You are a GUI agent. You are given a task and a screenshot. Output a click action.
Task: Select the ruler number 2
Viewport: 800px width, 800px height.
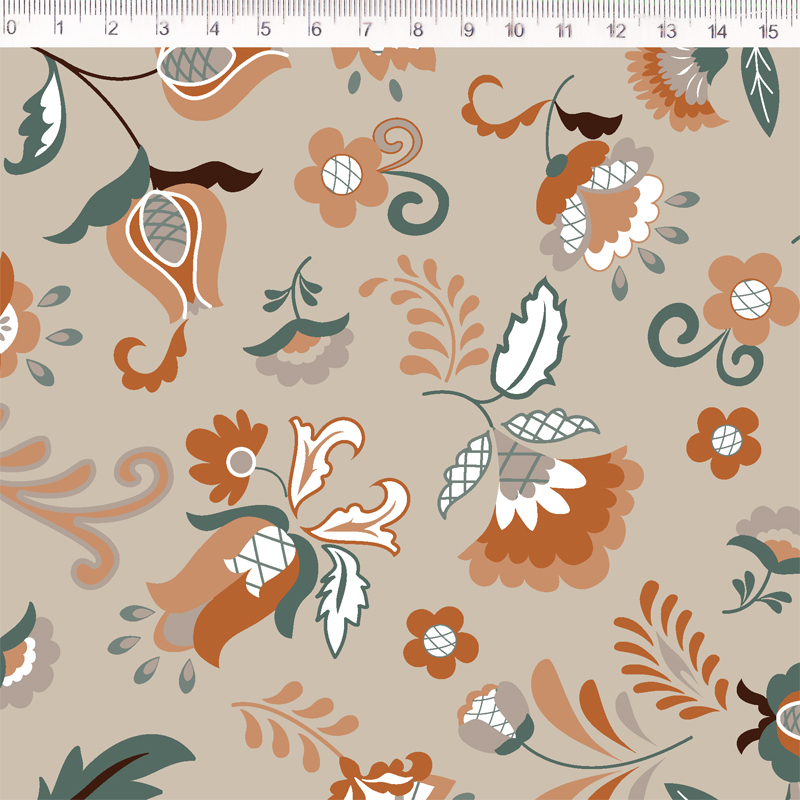coord(113,29)
